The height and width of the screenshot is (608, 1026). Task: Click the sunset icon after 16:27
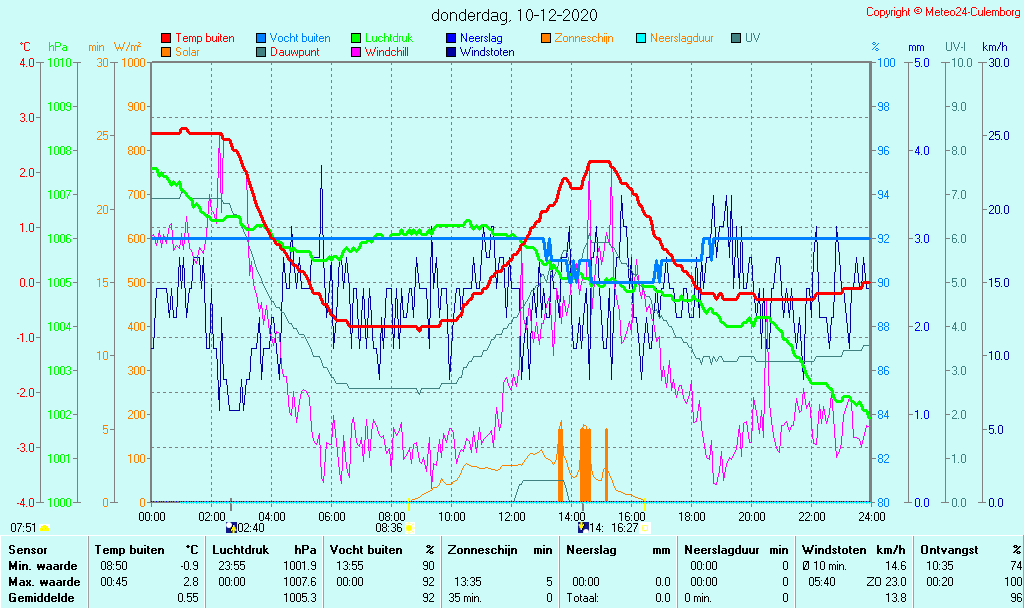tap(645, 528)
